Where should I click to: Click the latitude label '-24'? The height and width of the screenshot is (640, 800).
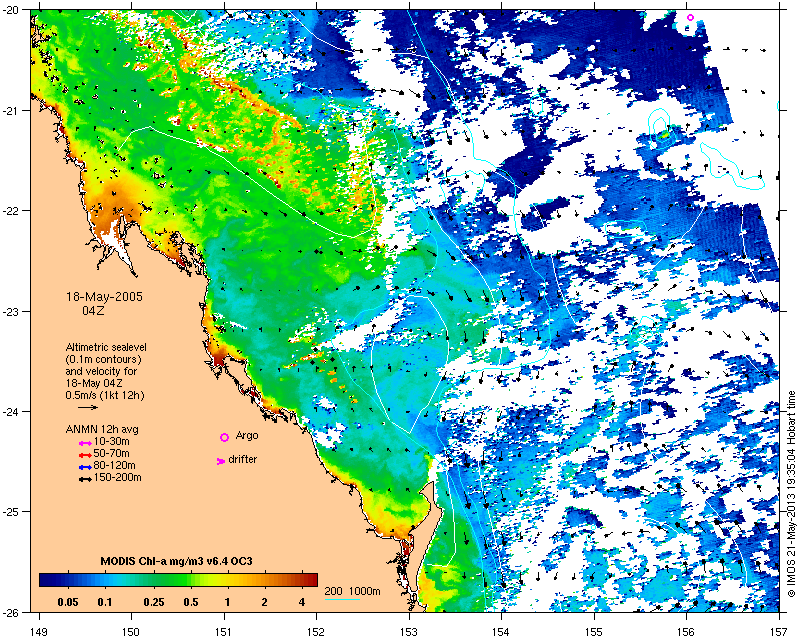point(10,411)
